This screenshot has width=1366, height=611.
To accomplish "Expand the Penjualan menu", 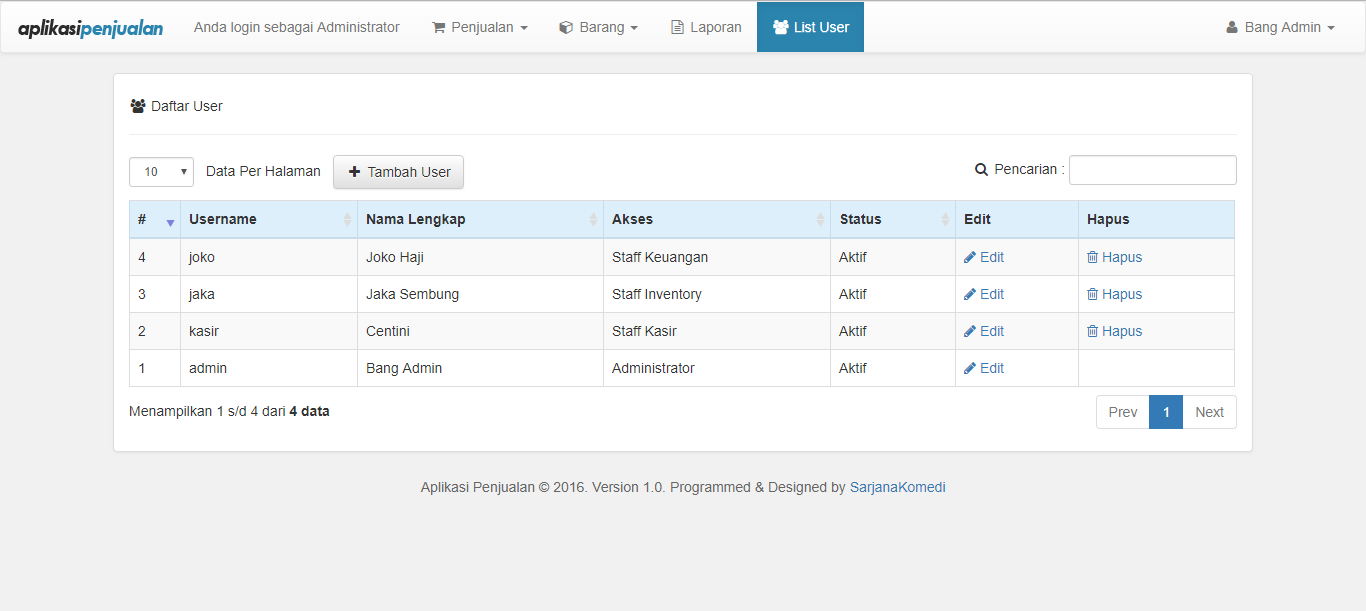I will (x=479, y=27).
